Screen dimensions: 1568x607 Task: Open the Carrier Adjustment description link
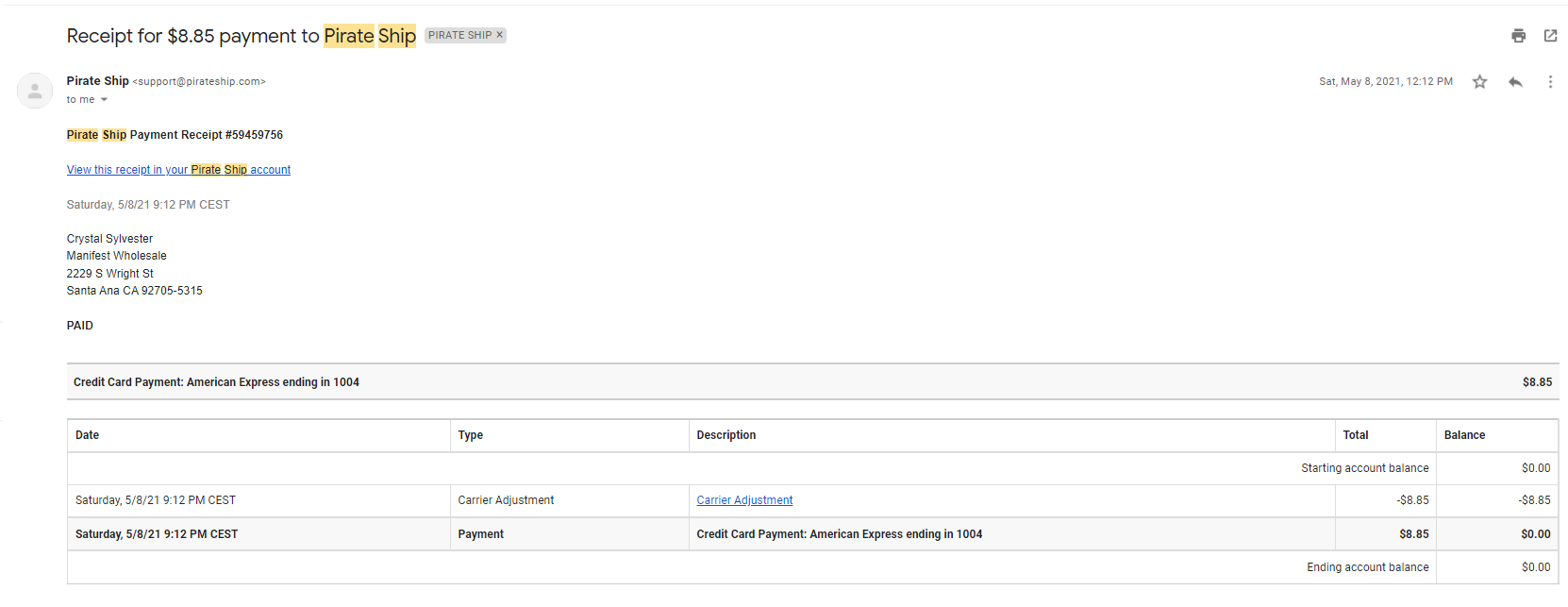[744, 500]
